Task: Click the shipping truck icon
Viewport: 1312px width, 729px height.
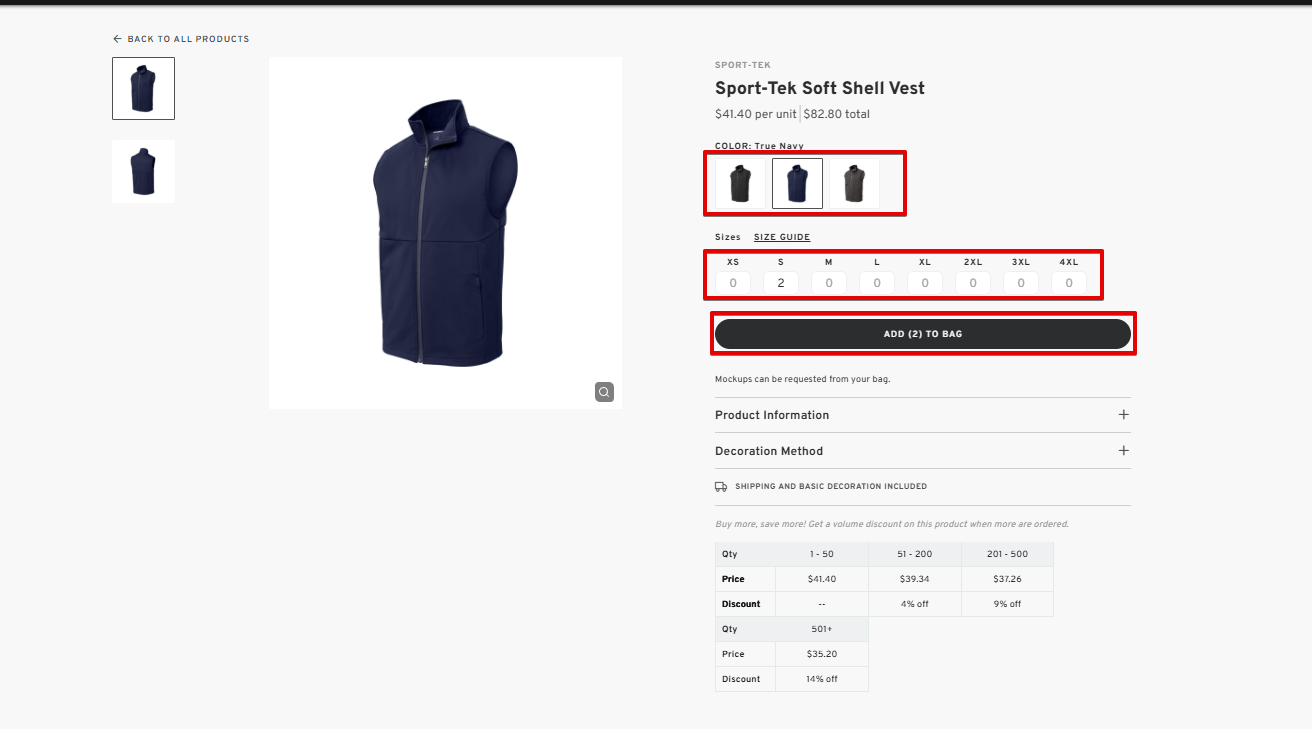Action: tap(721, 487)
